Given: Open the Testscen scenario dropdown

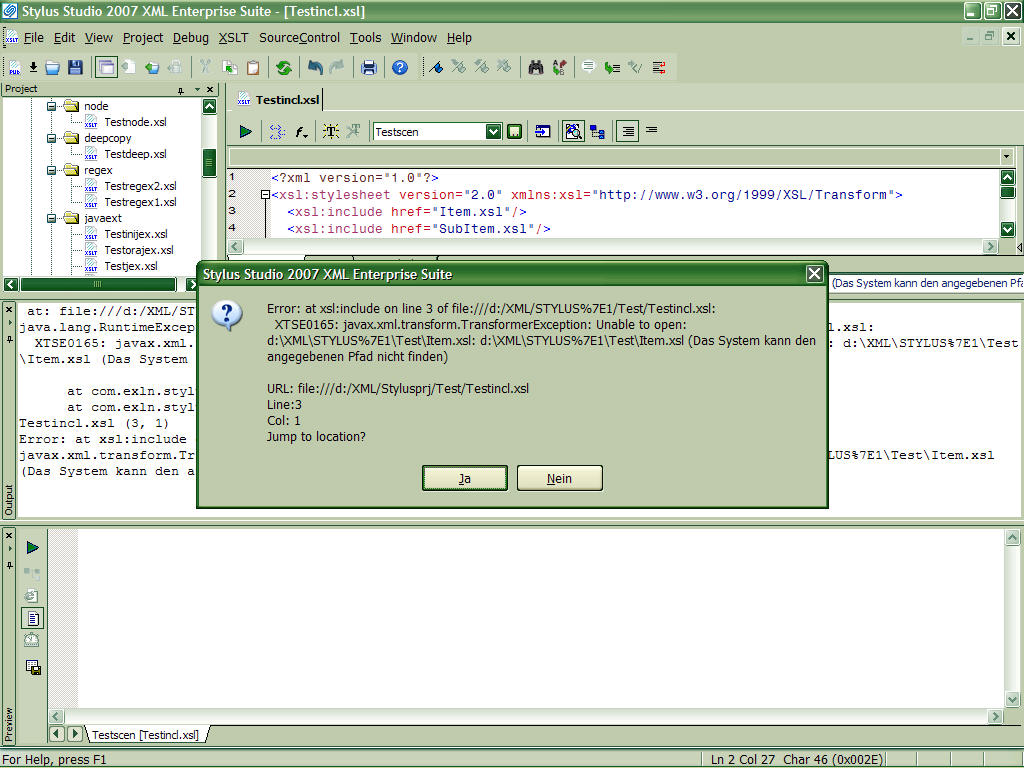Looking at the screenshot, I should click(x=493, y=131).
